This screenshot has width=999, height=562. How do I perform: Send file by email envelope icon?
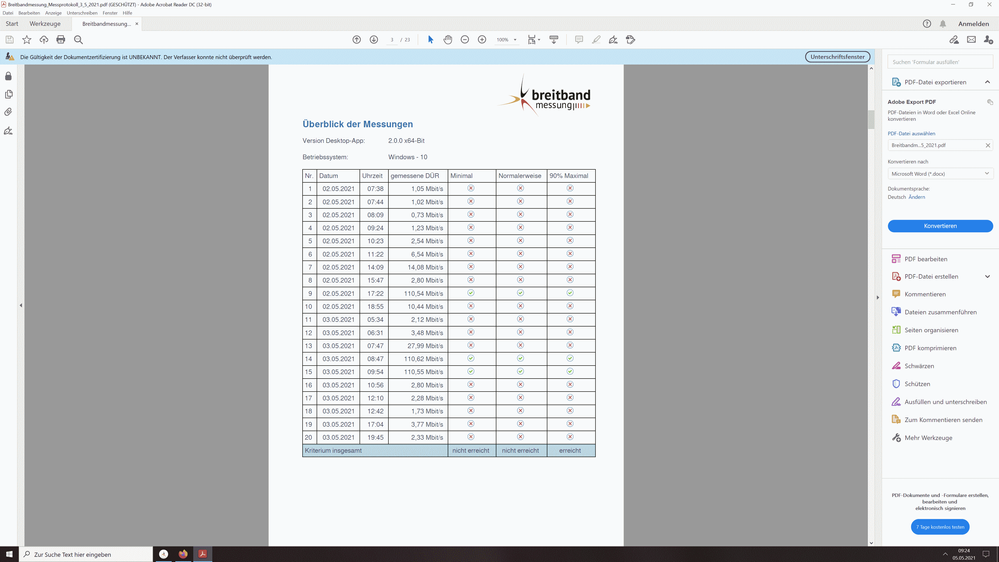point(971,40)
